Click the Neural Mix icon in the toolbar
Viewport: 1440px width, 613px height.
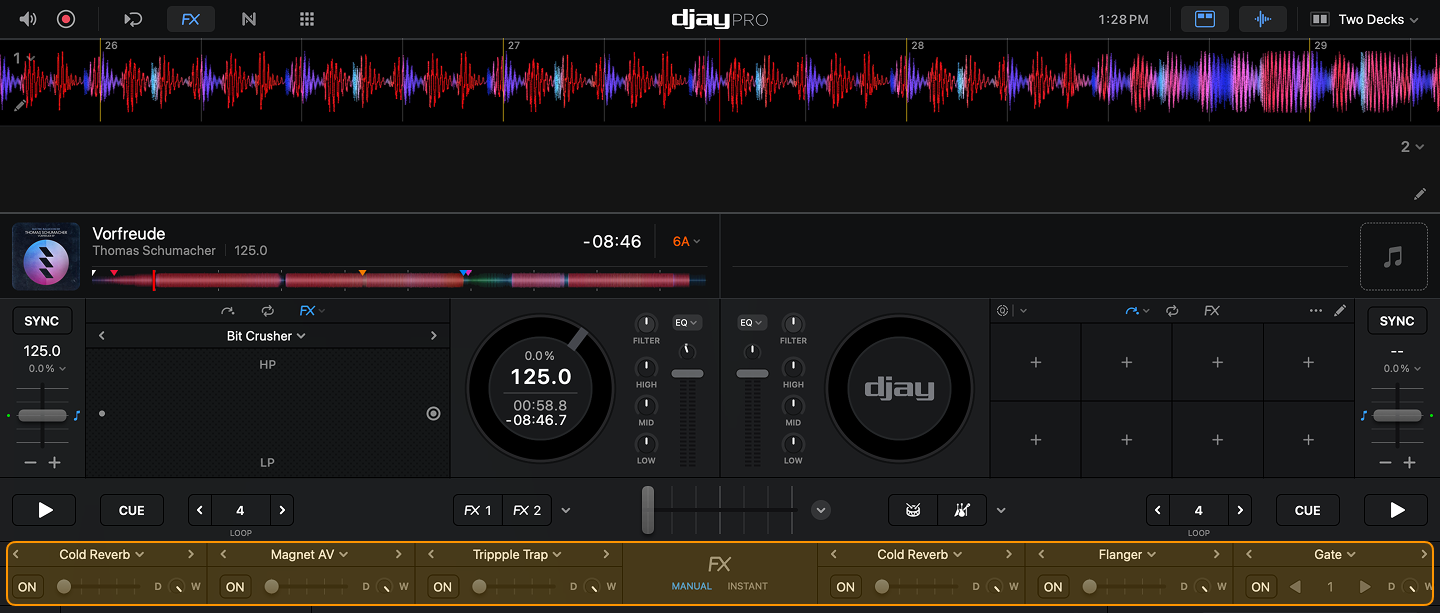click(x=248, y=18)
